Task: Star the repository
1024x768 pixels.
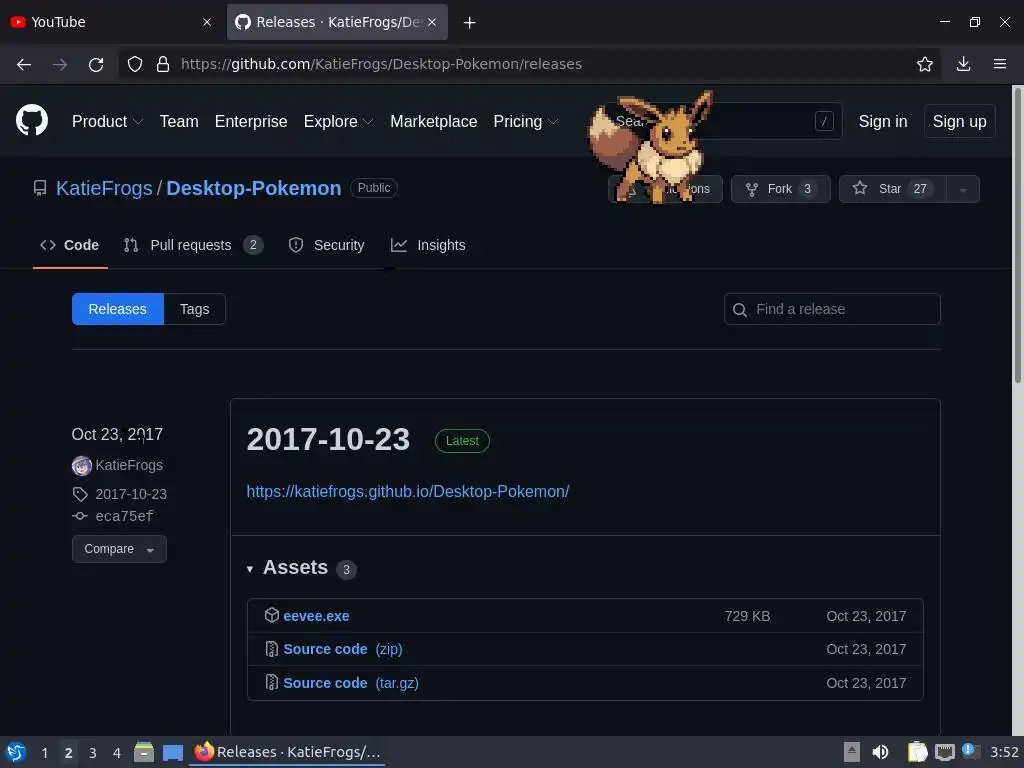Action: 892,189
